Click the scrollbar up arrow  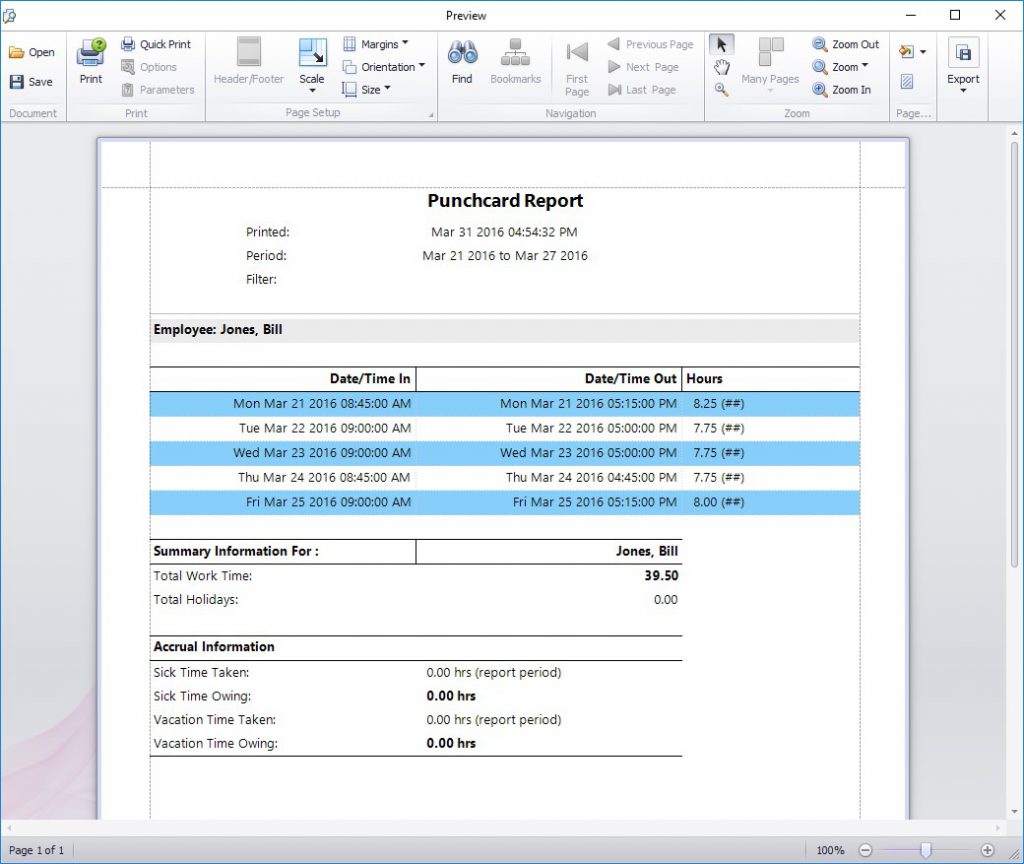pos(1014,133)
